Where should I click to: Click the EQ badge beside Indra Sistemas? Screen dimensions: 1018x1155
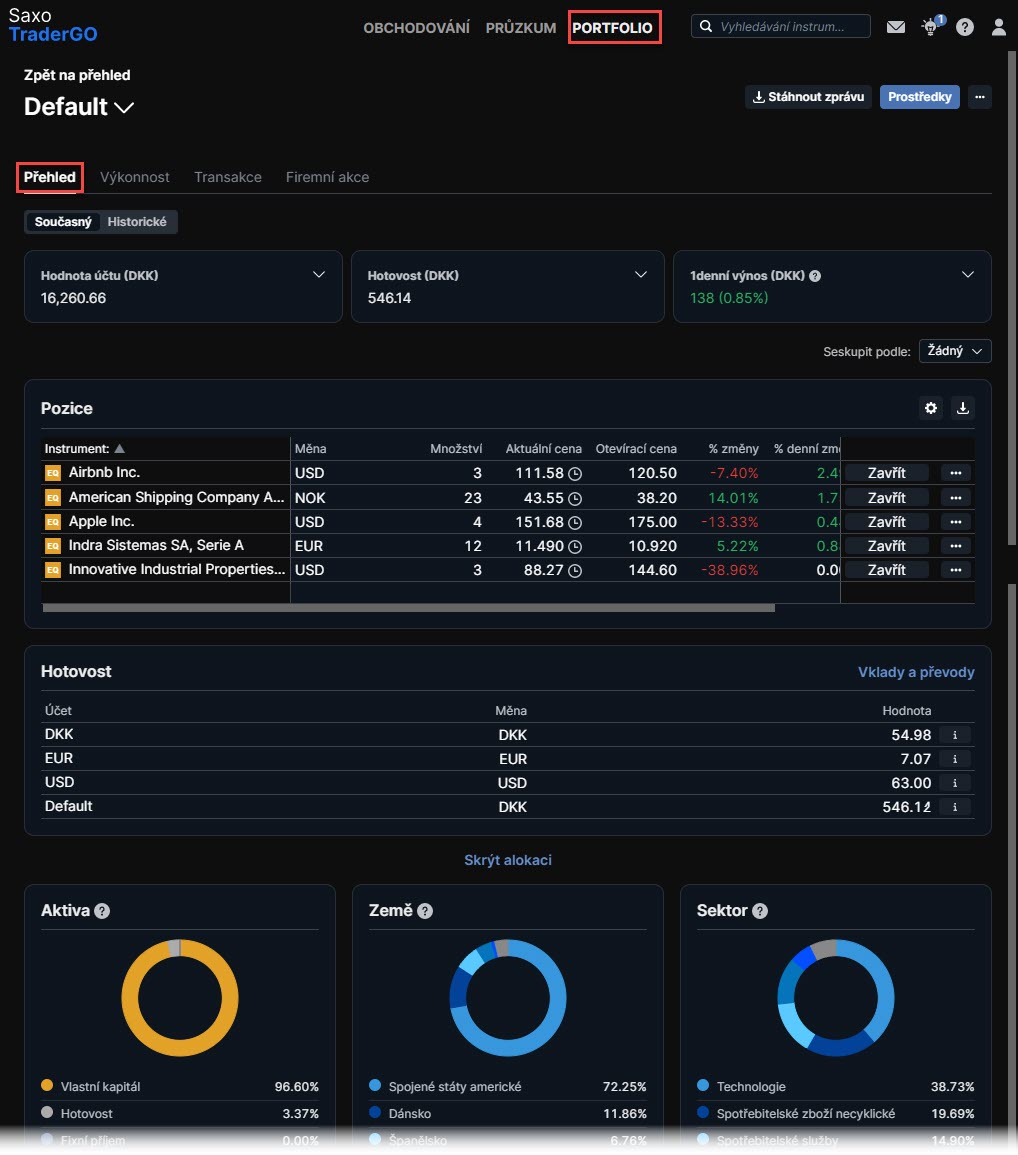[x=53, y=546]
